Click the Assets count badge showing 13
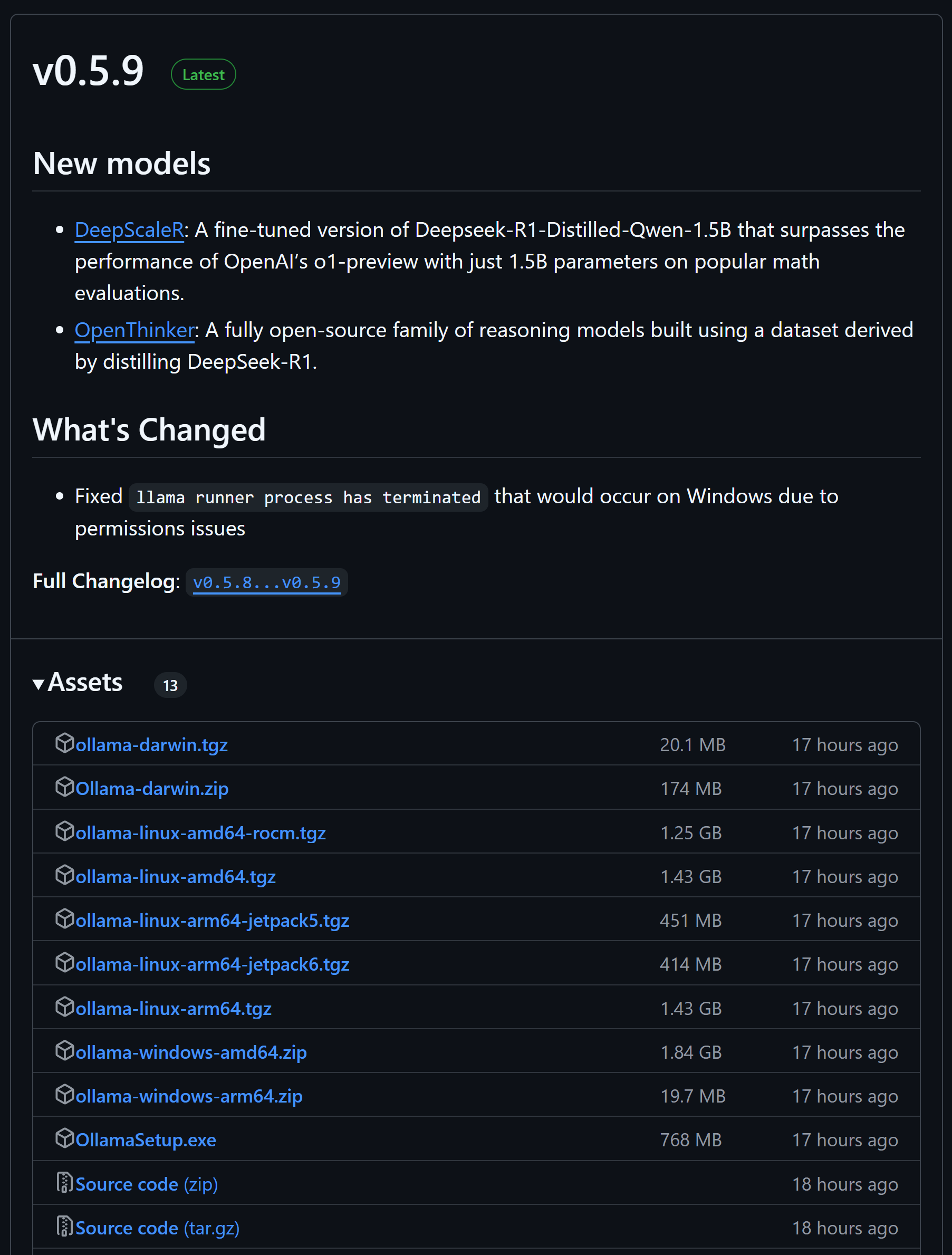The height and width of the screenshot is (1255, 952). click(x=170, y=685)
